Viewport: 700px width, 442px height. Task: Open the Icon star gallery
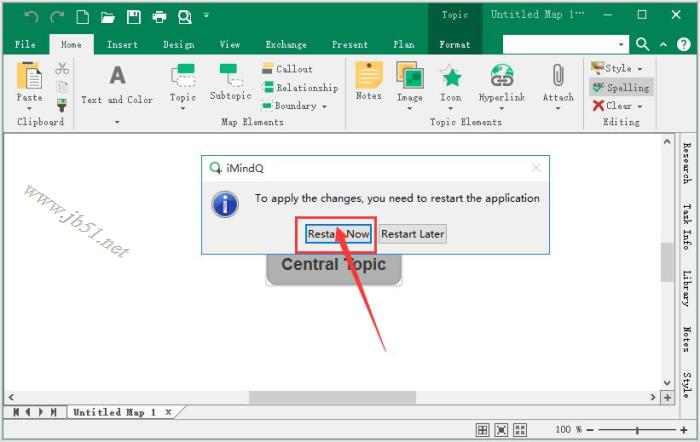[451, 83]
